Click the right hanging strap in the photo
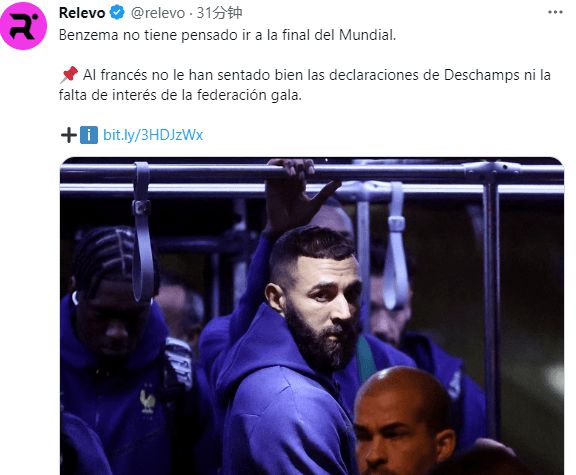The width and height of the screenshot is (576, 475). pos(396,244)
